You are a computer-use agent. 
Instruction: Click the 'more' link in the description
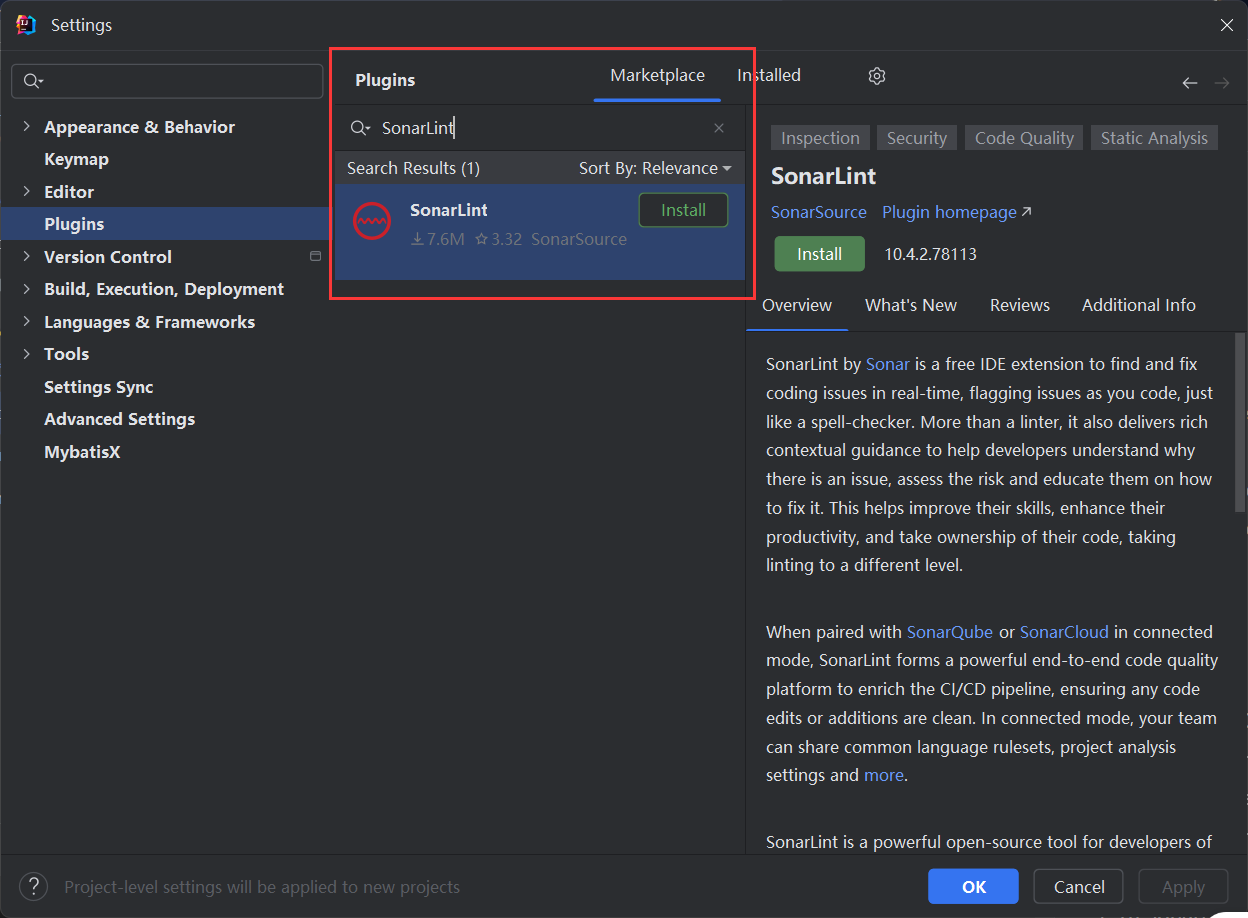[x=884, y=775]
